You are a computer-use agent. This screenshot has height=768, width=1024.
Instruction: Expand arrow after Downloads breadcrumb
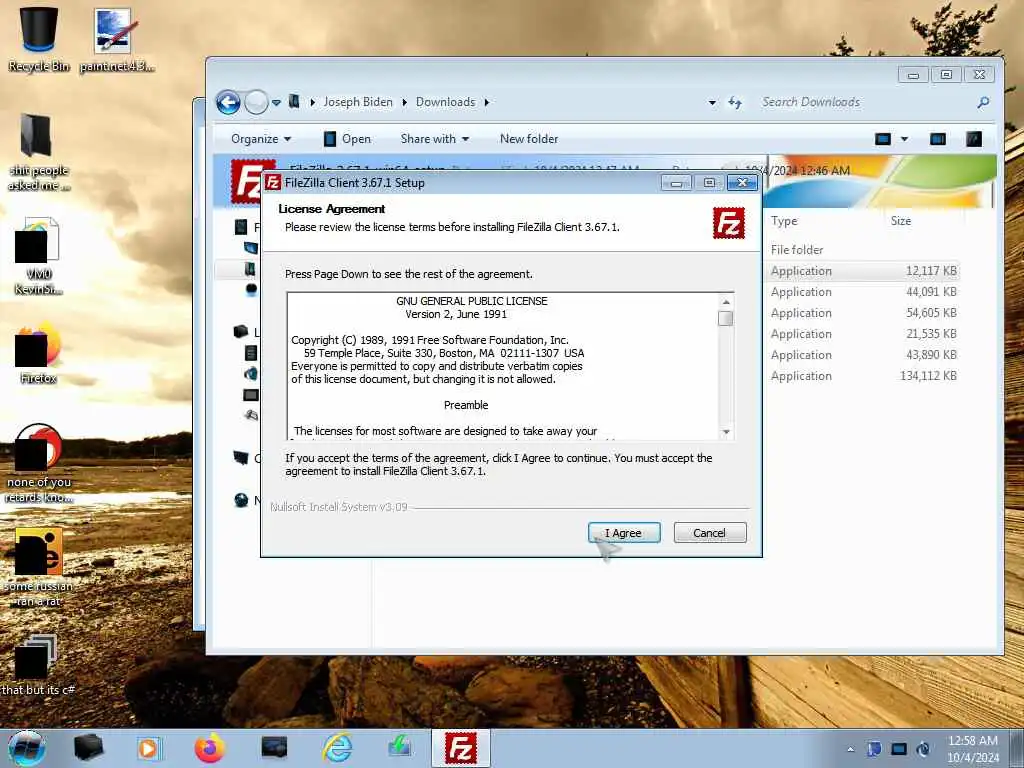[487, 103]
